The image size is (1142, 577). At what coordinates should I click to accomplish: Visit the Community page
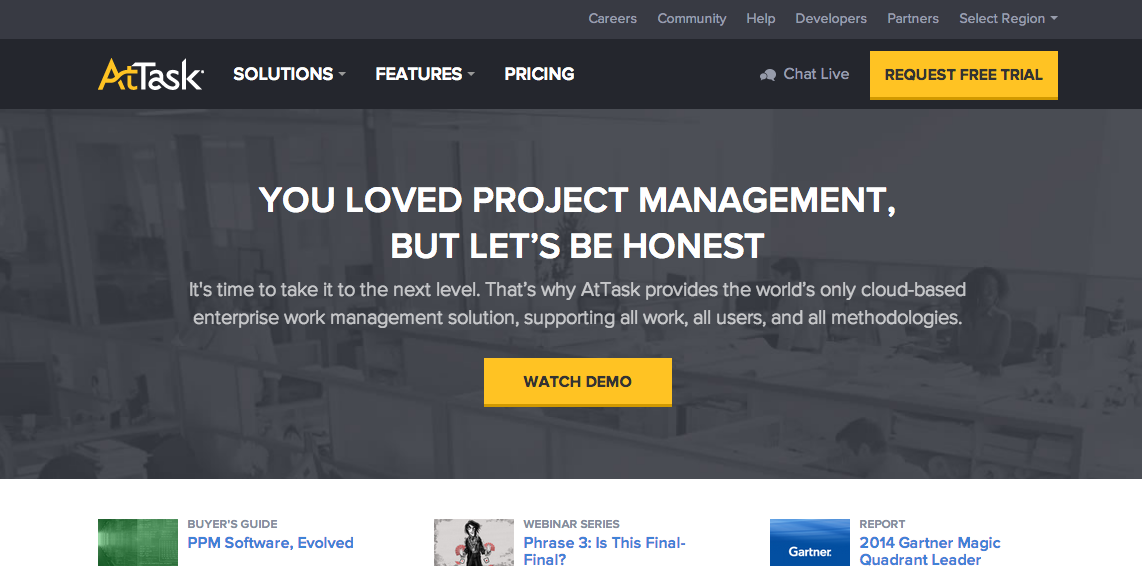[691, 19]
